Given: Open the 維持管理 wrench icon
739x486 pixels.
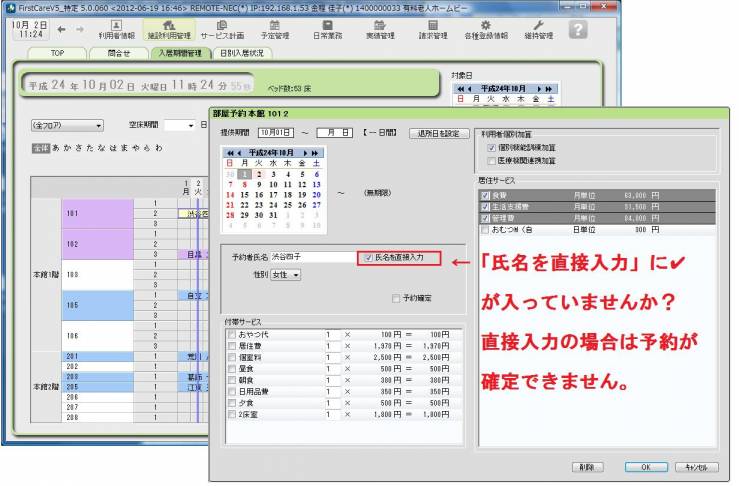Looking at the screenshot, I should (538, 29).
